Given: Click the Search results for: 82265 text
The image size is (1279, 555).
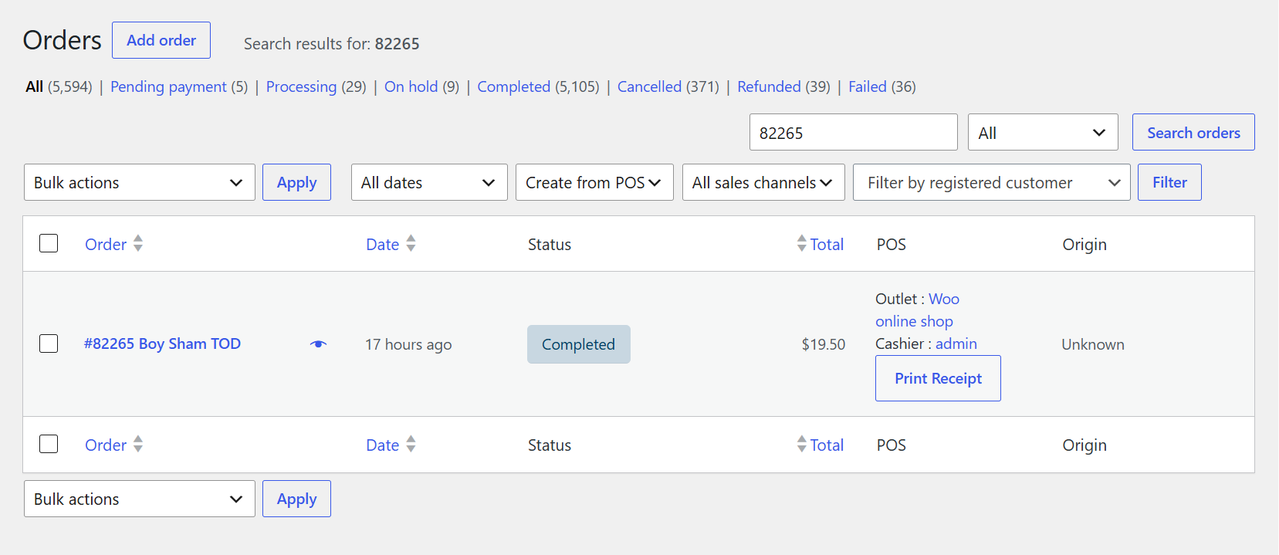Looking at the screenshot, I should [x=332, y=44].
